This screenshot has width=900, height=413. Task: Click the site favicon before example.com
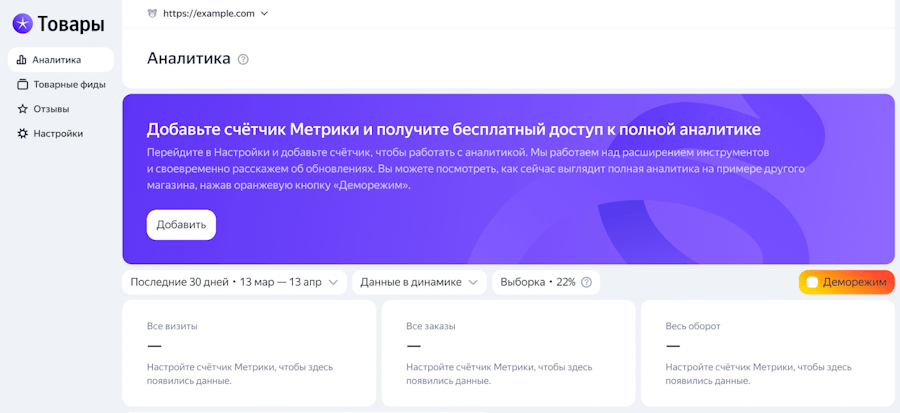pos(152,13)
